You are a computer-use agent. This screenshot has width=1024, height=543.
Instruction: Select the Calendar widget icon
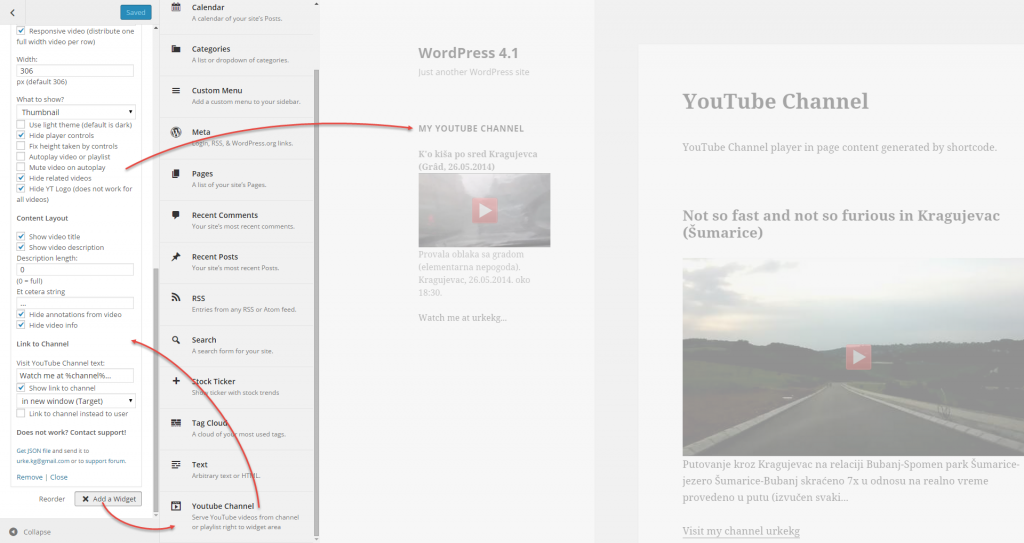(176, 7)
